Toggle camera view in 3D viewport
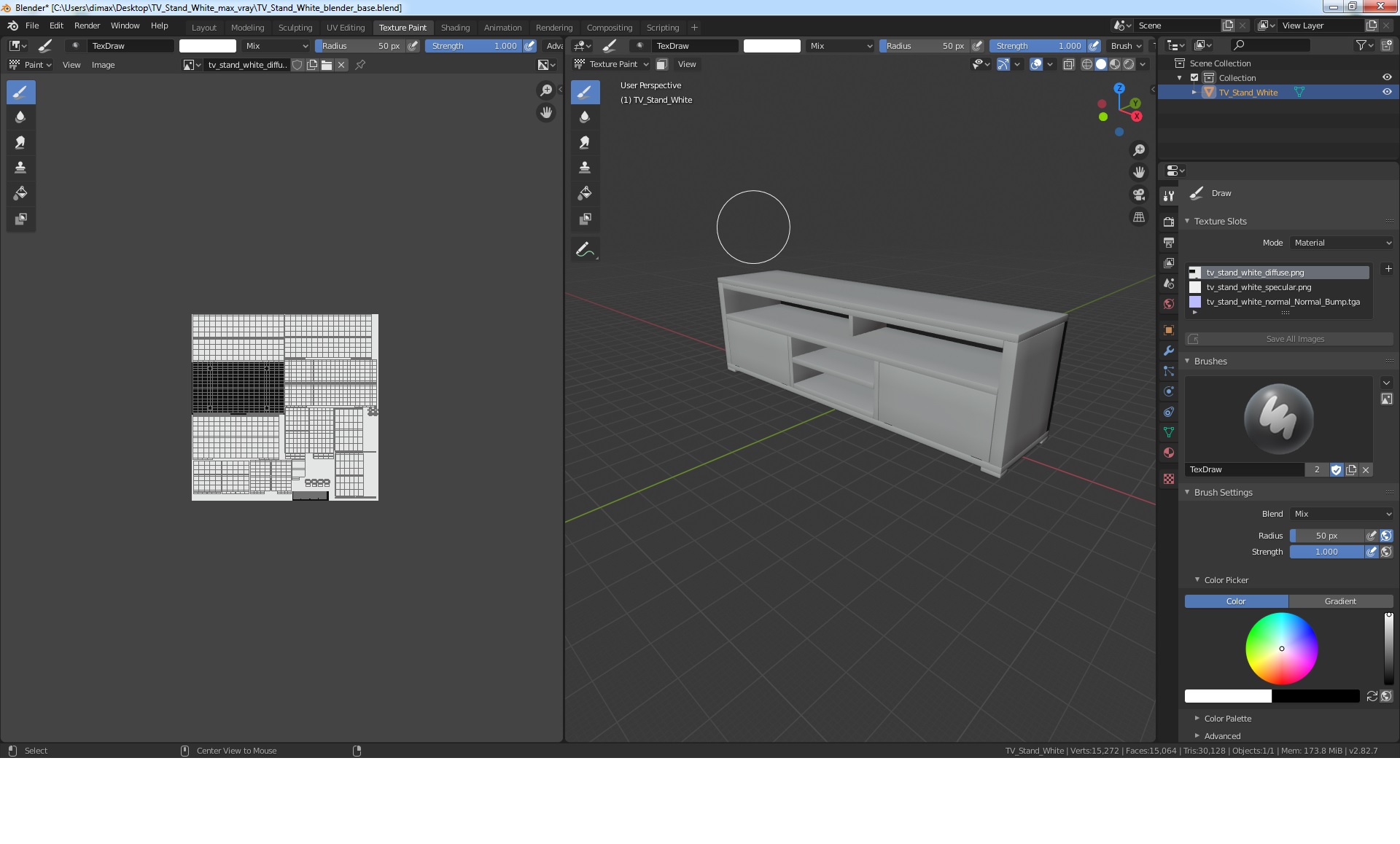This screenshot has width=1400, height=844. (x=1138, y=195)
